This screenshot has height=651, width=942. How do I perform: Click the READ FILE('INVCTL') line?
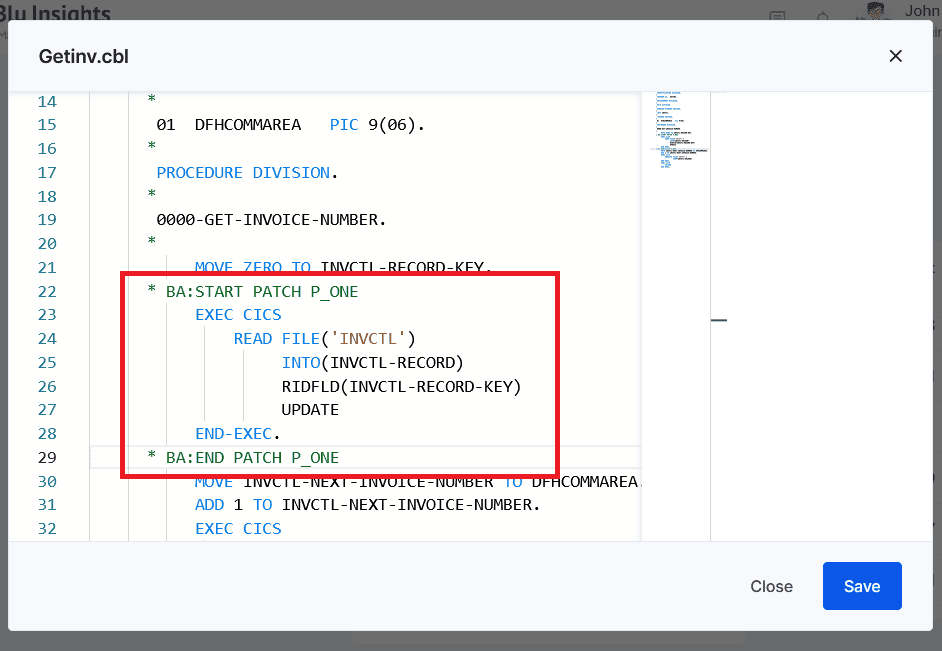[324, 339]
